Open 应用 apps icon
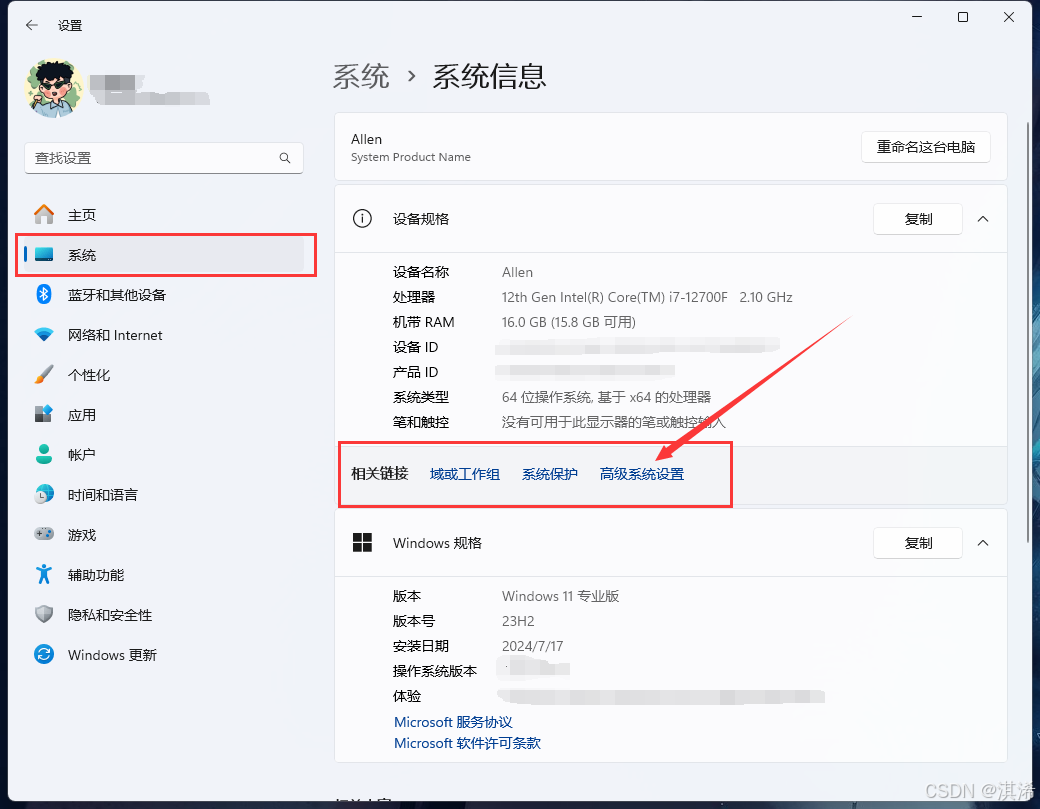Viewport: 1040px width, 809px height. tap(44, 414)
